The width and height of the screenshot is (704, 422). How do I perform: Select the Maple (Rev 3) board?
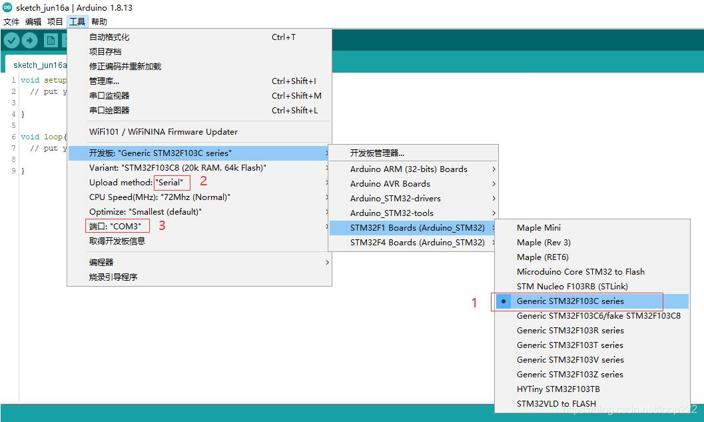coord(592,242)
